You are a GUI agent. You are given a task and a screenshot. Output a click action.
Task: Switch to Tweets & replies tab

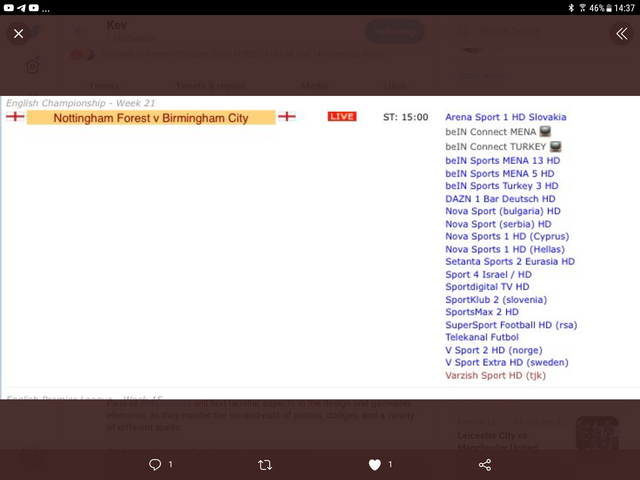click(x=211, y=86)
